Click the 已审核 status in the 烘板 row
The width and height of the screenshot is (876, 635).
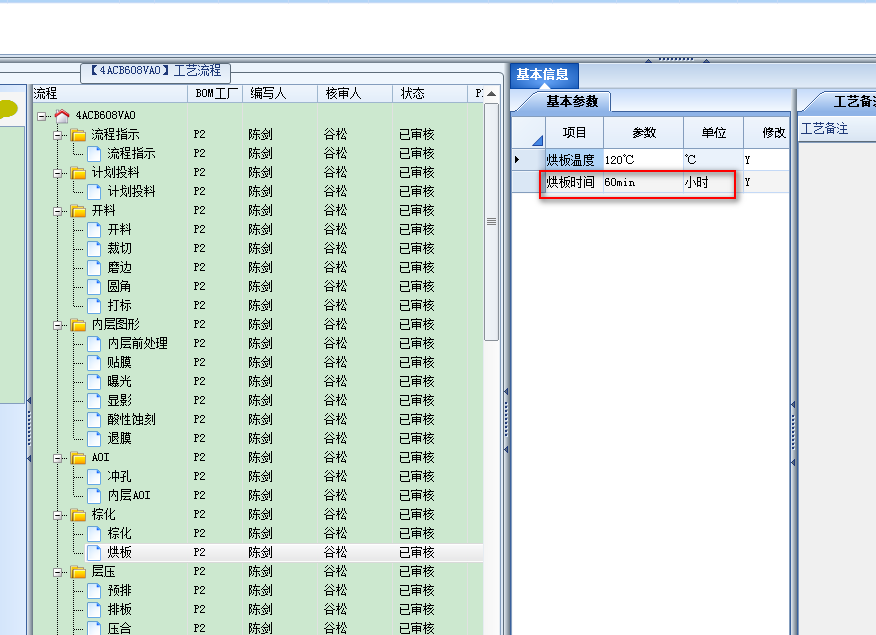click(x=417, y=552)
